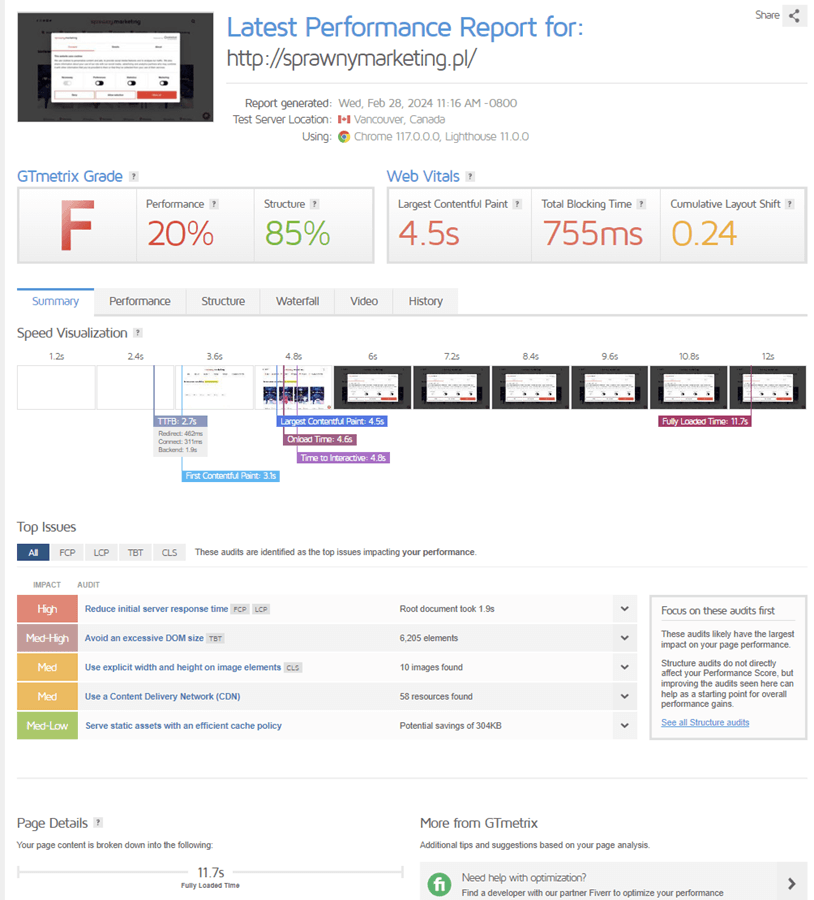Click the Share icon button
814x900 pixels.
click(x=795, y=16)
